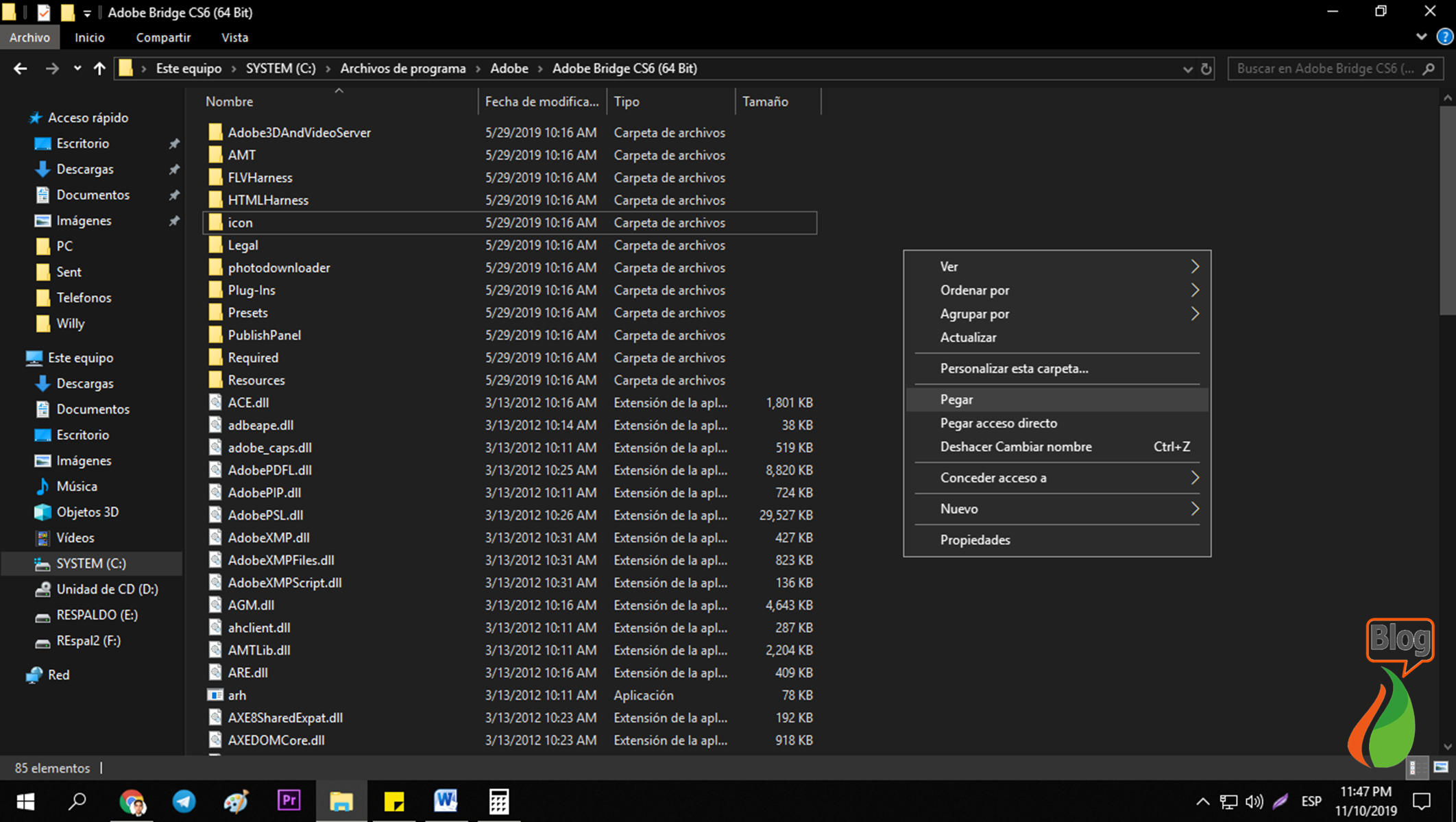Sort by Tipo column header

pos(671,101)
